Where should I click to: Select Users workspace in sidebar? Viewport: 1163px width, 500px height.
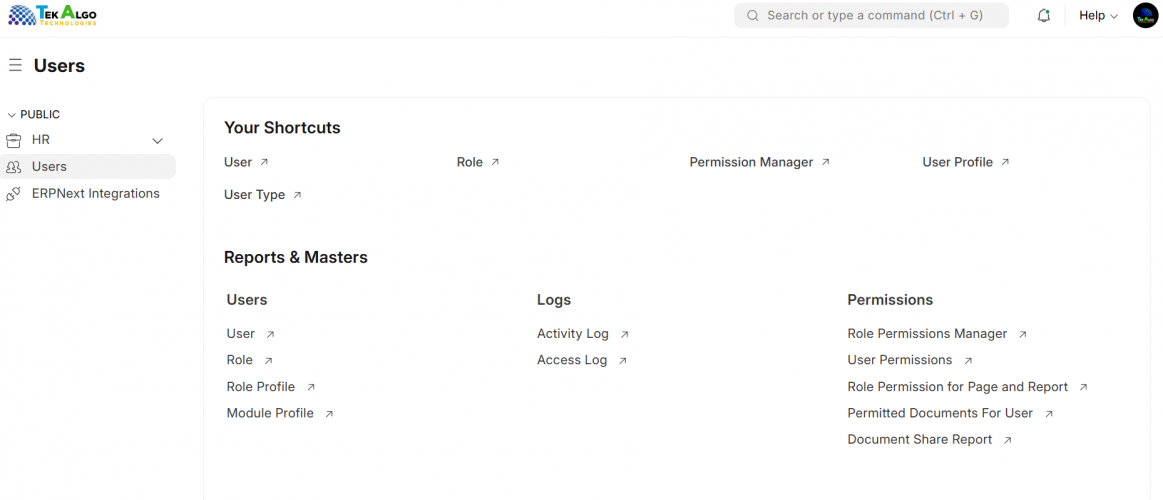49,167
